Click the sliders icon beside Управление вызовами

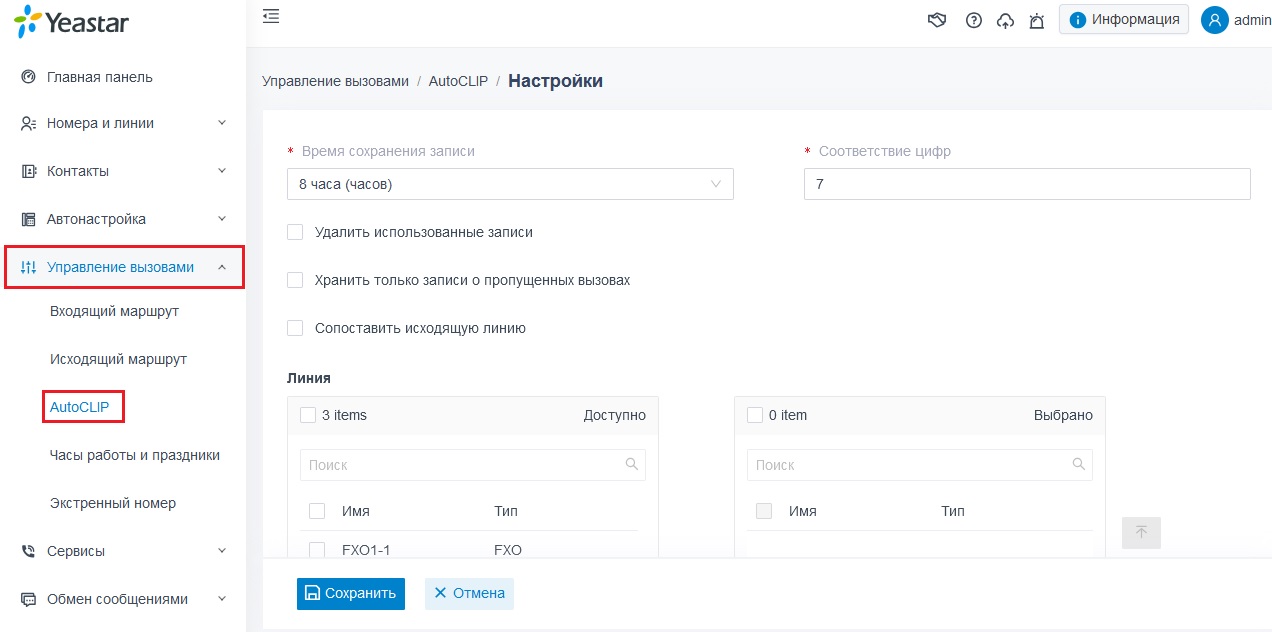(x=29, y=267)
